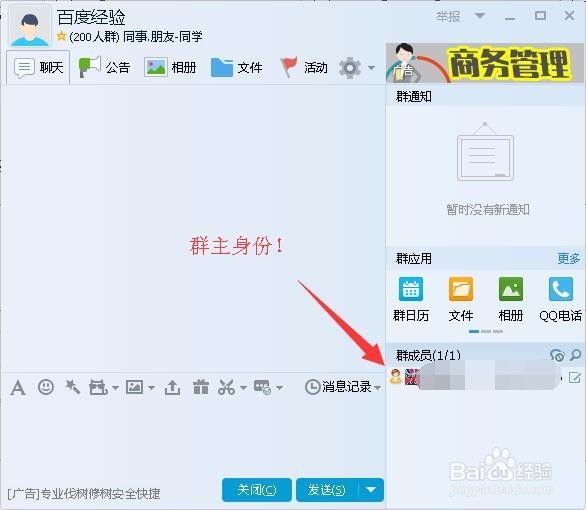Click the group owner member row

[485, 377]
